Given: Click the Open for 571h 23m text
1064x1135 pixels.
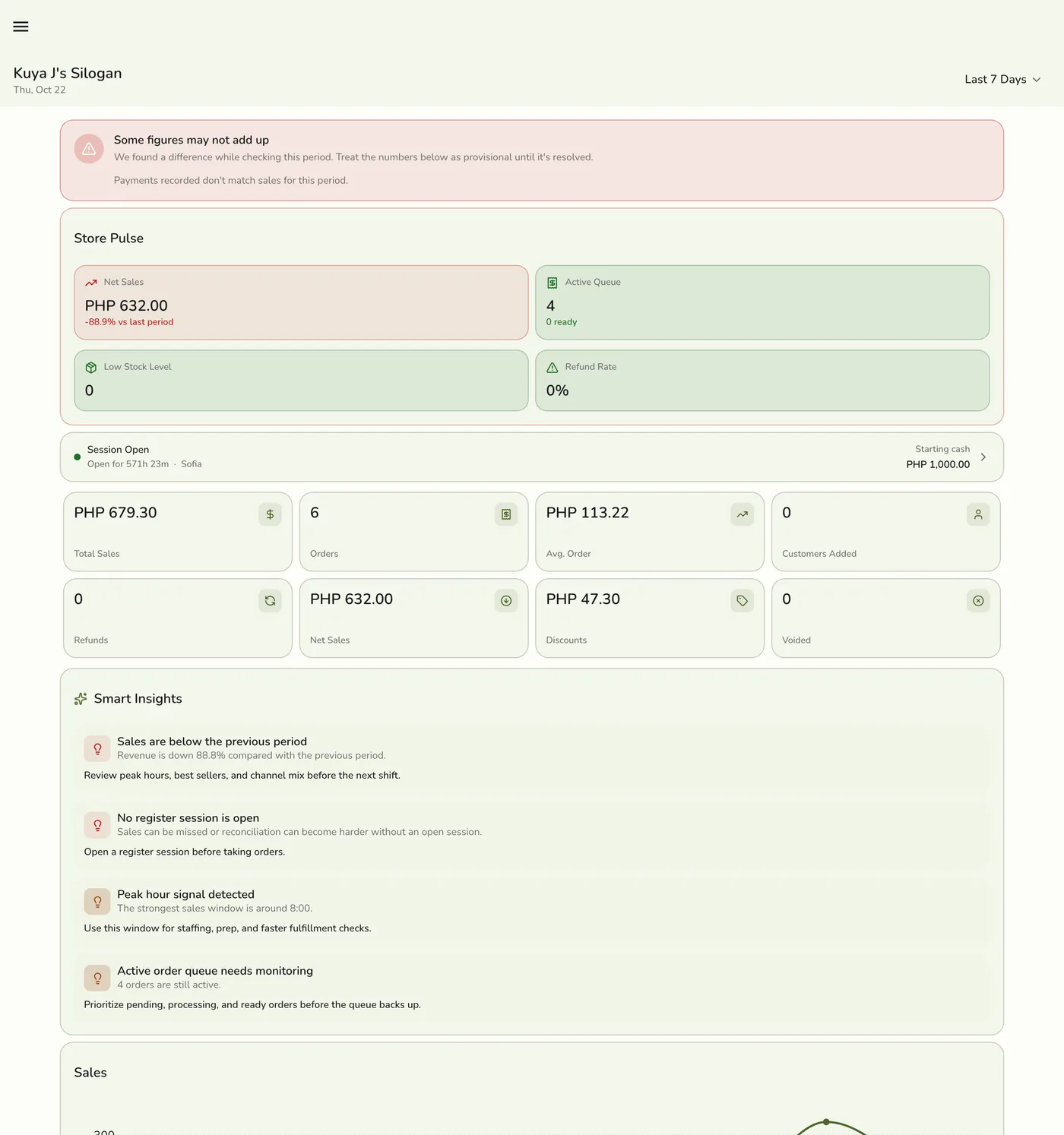Looking at the screenshot, I should pyautogui.click(x=128, y=464).
